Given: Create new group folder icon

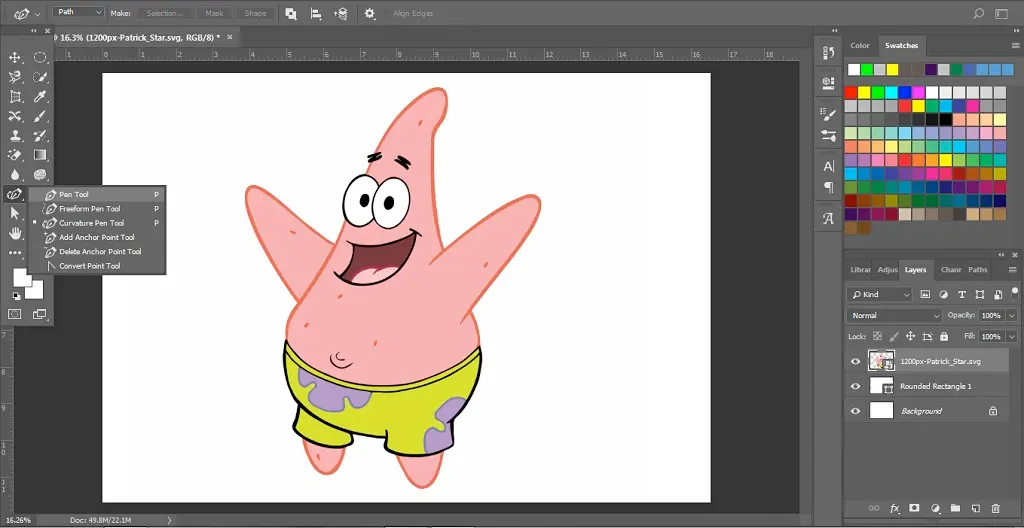Looking at the screenshot, I should click(955, 508).
